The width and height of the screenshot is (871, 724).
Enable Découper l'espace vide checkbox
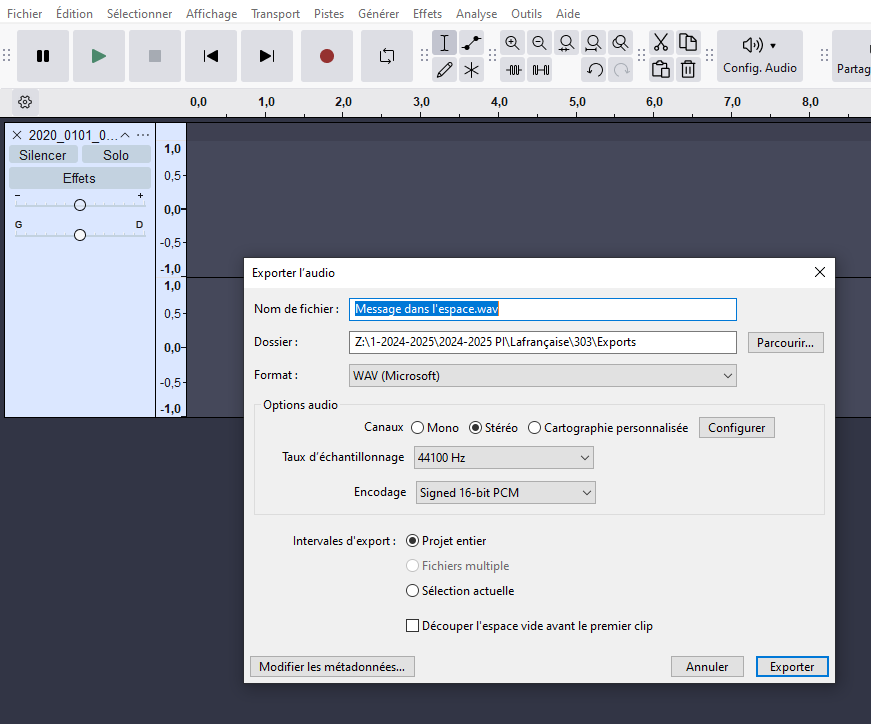(x=413, y=626)
